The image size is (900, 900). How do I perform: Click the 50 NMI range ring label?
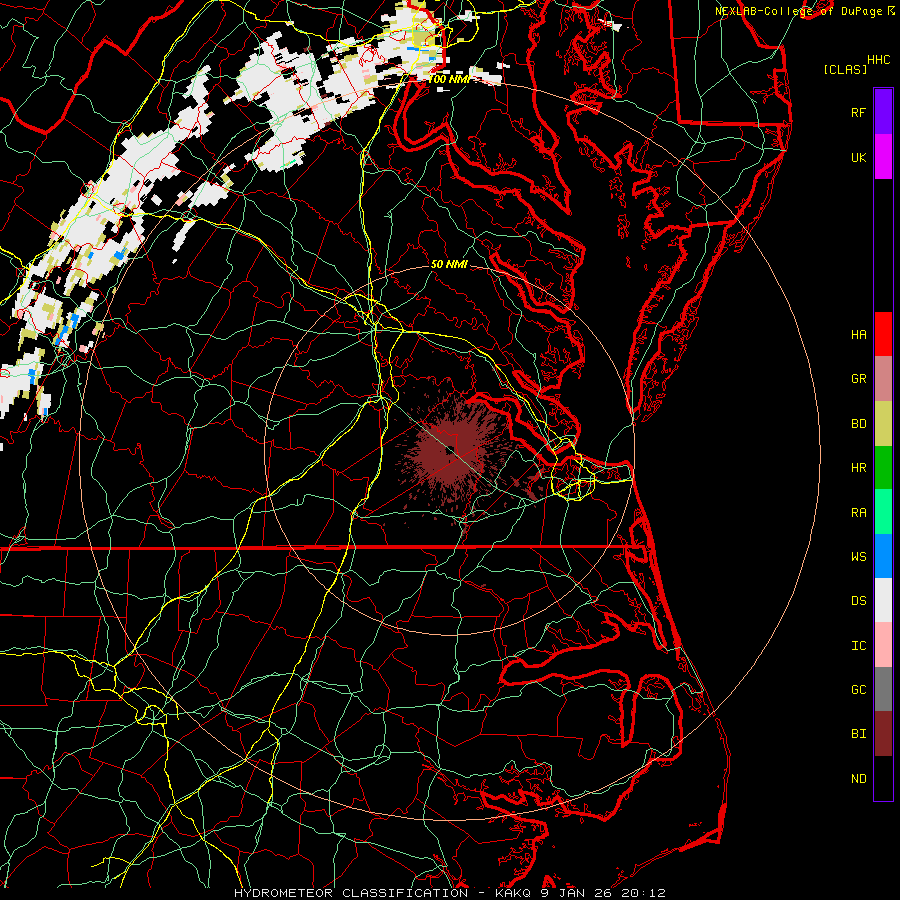point(449,264)
